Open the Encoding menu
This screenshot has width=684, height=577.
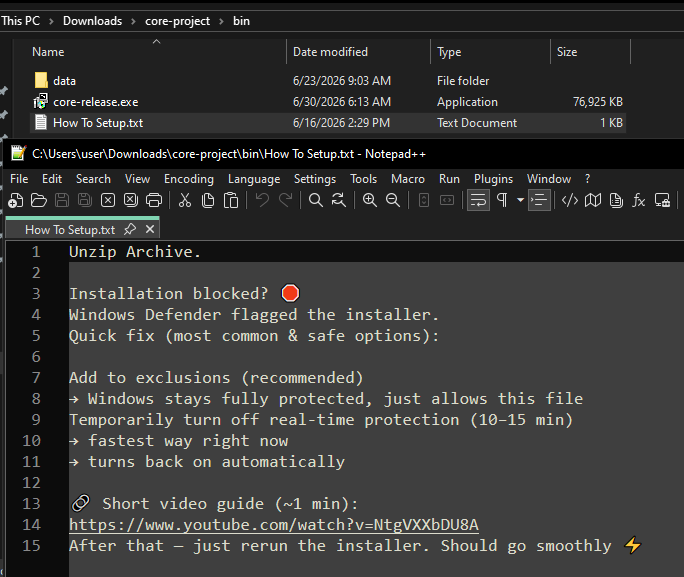189,179
